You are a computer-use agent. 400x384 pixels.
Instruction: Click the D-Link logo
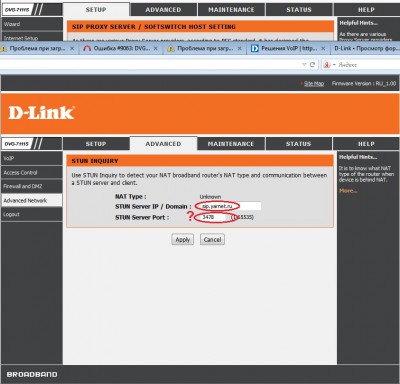pyautogui.click(x=41, y=113)
